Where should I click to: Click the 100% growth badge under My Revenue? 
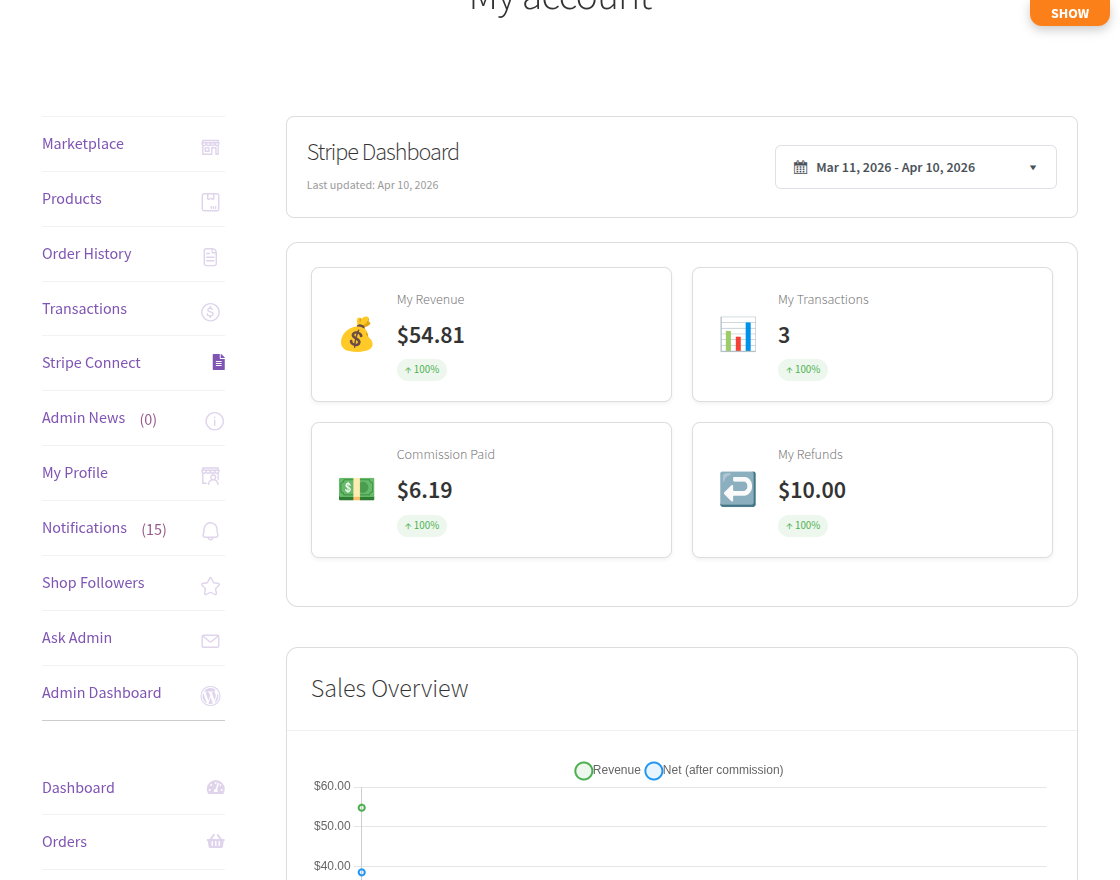[421, 369]
